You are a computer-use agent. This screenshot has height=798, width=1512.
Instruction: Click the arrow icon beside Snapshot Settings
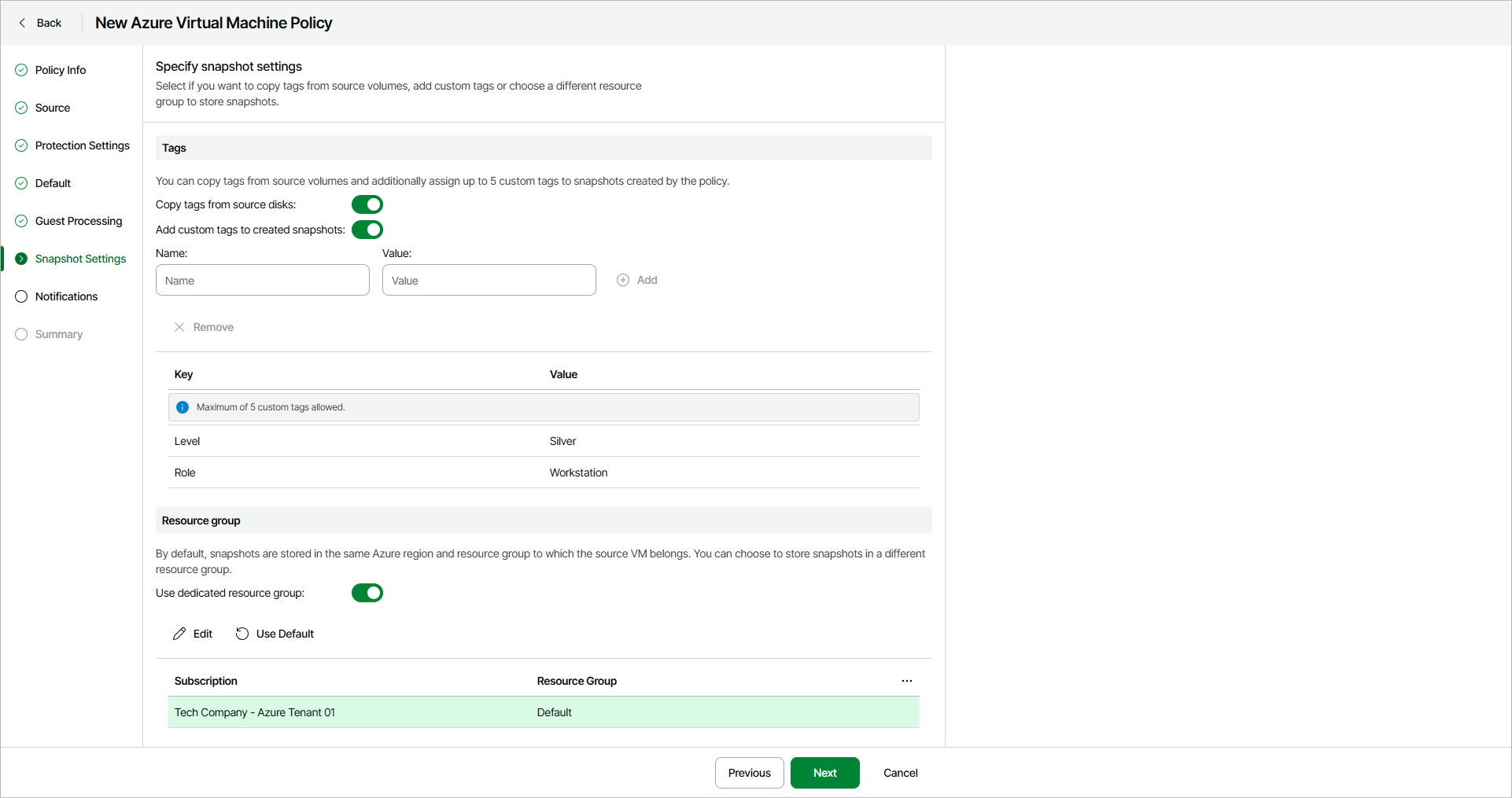click(x=20, y=258)
